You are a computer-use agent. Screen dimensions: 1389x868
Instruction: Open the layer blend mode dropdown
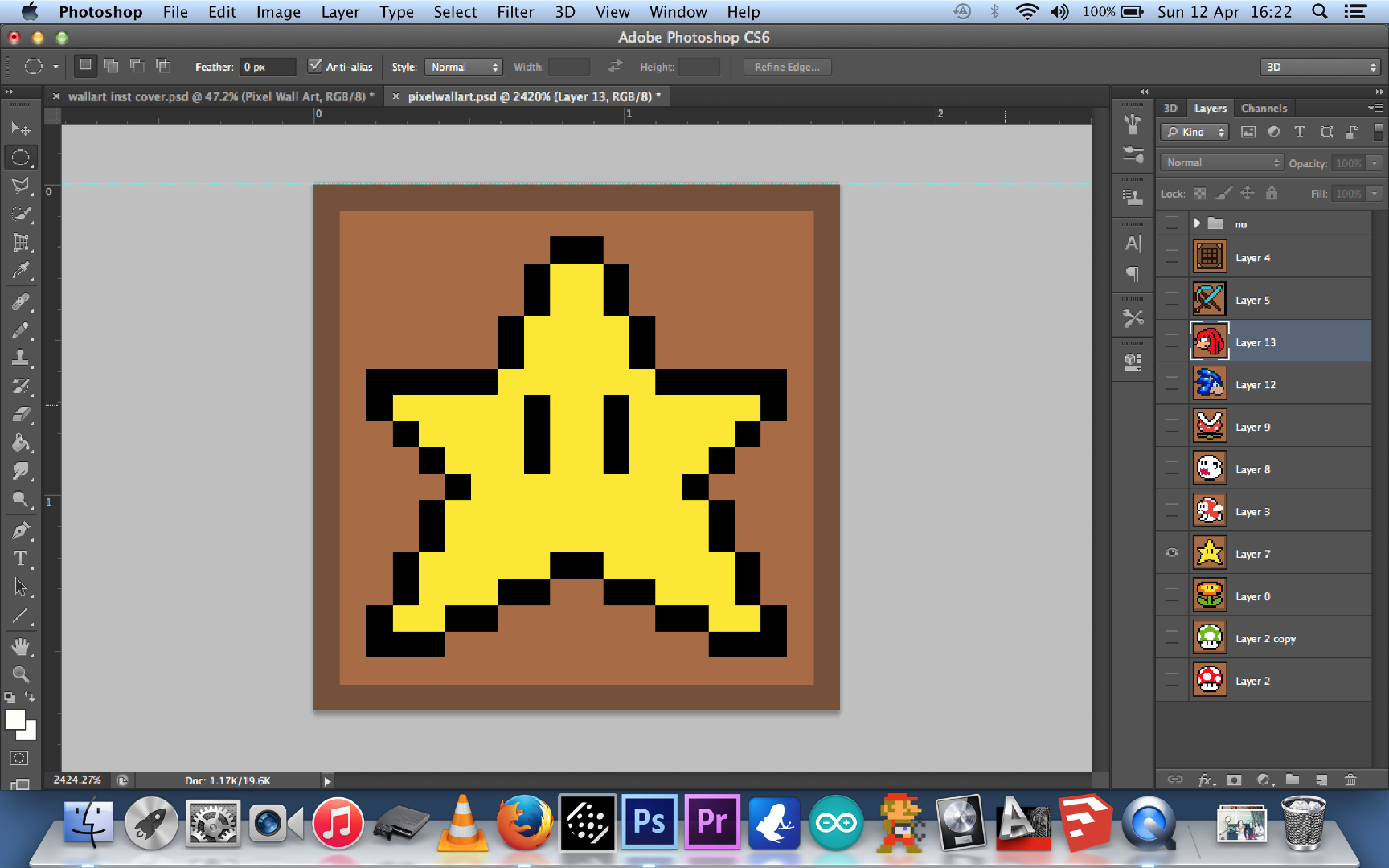click(x=1222, y=162)
